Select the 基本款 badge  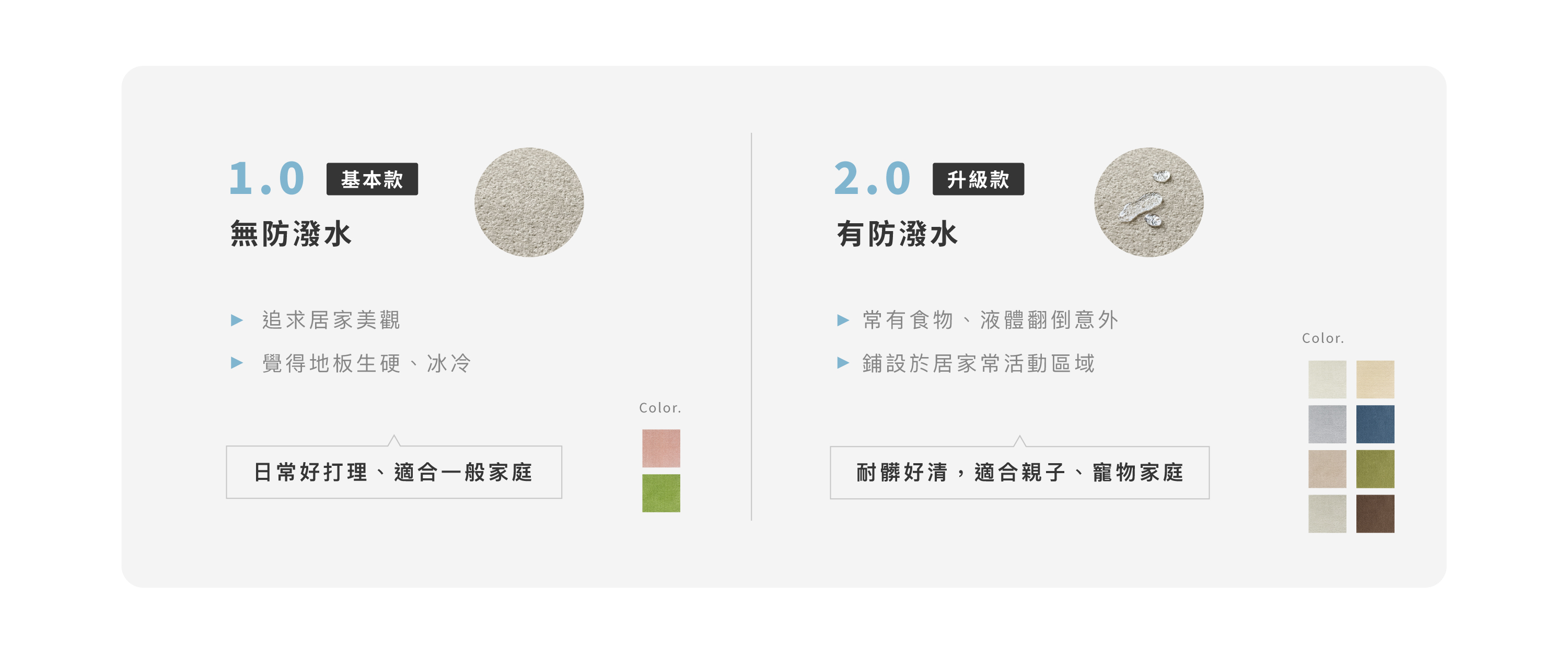click(372, 179)
